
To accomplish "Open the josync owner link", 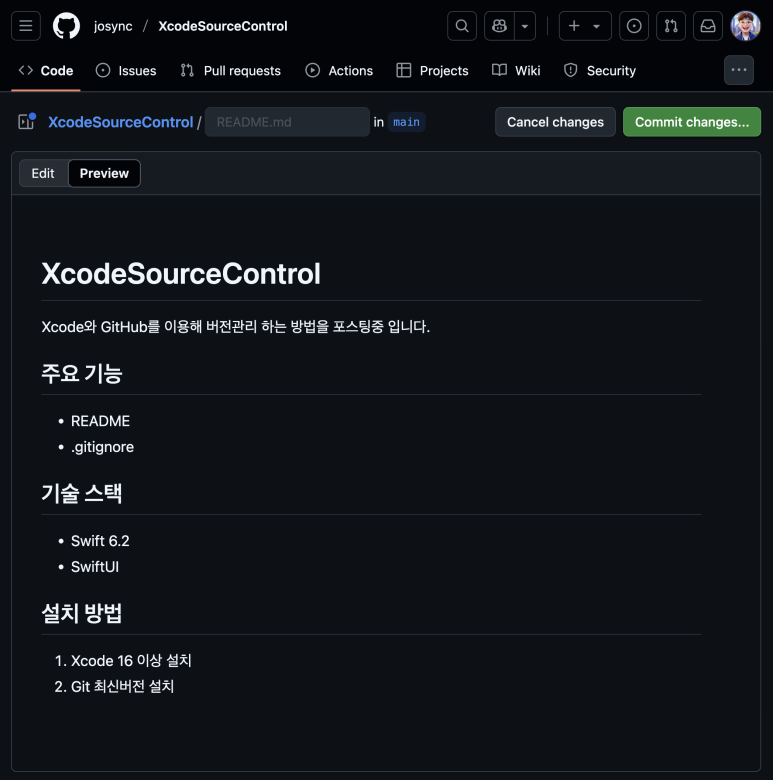I will coord(113,26).
